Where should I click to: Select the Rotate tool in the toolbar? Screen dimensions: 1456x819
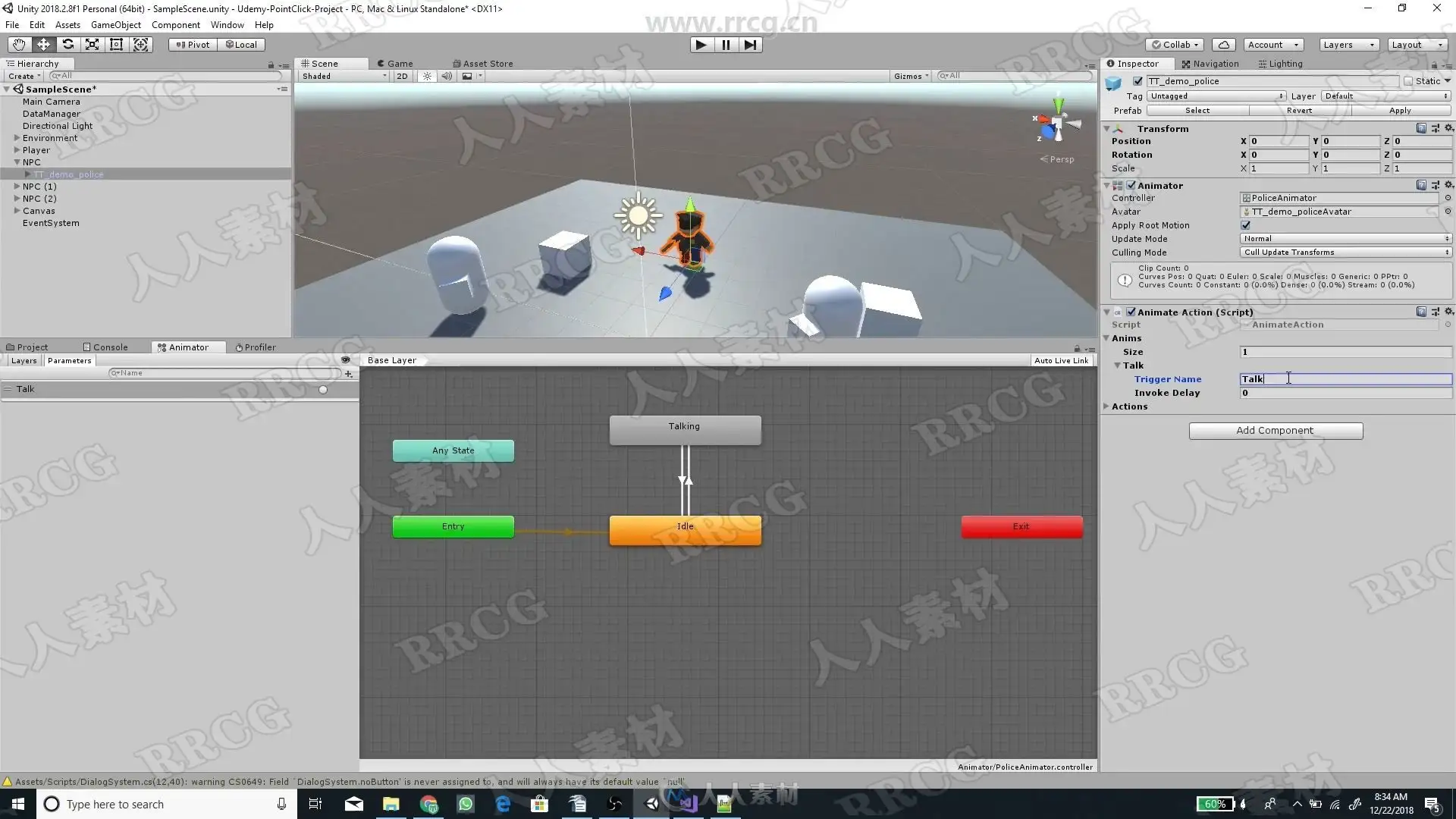click(67, 45)
